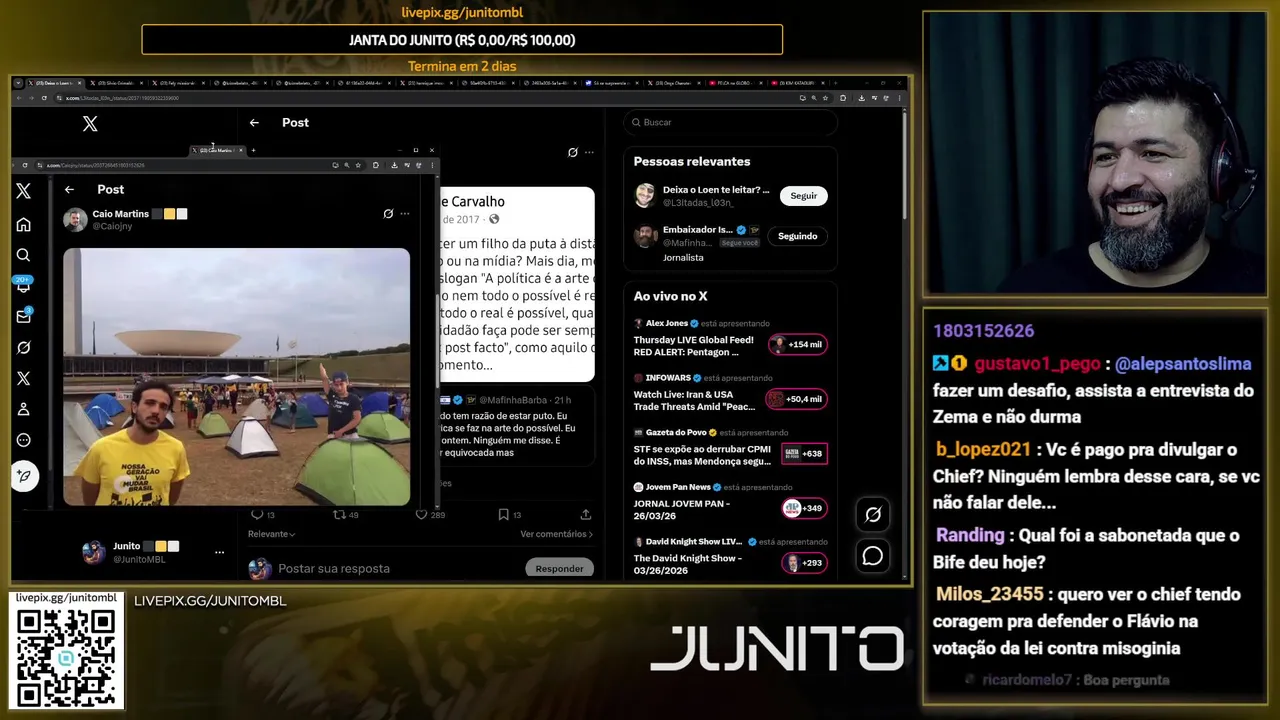Screen dimensions: 1280x720
Task: Open extensions puzzle icon in rear window
Action: 843,98
